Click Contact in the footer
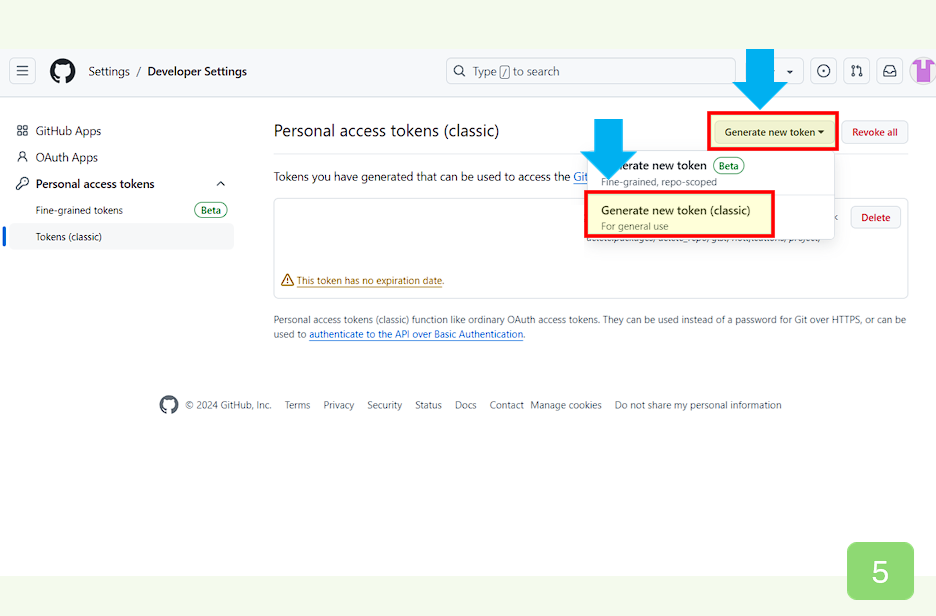Image resolution: width=936 pixels, height=616 pixels. coord(506,405)
